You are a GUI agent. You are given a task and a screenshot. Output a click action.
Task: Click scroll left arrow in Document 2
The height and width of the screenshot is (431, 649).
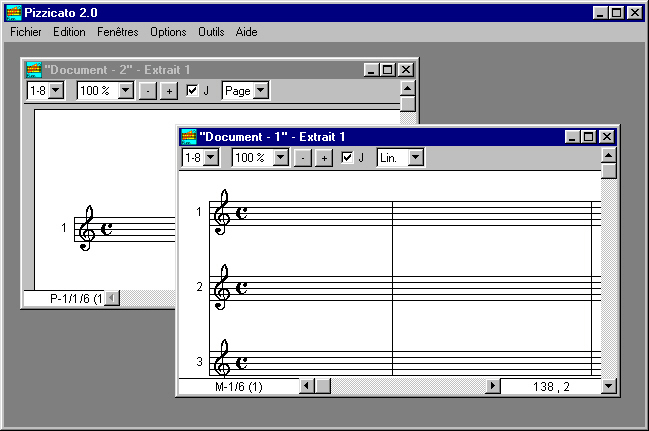click(112, 298)
